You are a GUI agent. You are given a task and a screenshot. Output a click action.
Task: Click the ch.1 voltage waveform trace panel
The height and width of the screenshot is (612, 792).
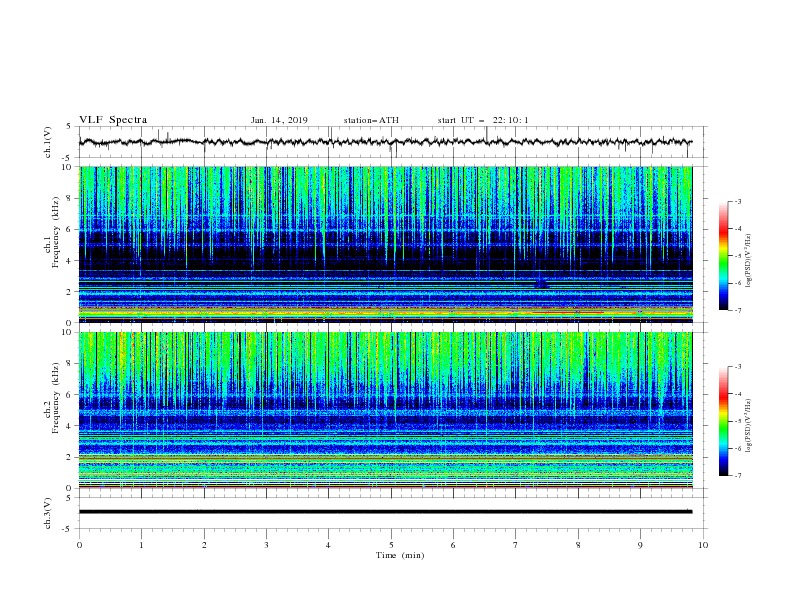393,142
